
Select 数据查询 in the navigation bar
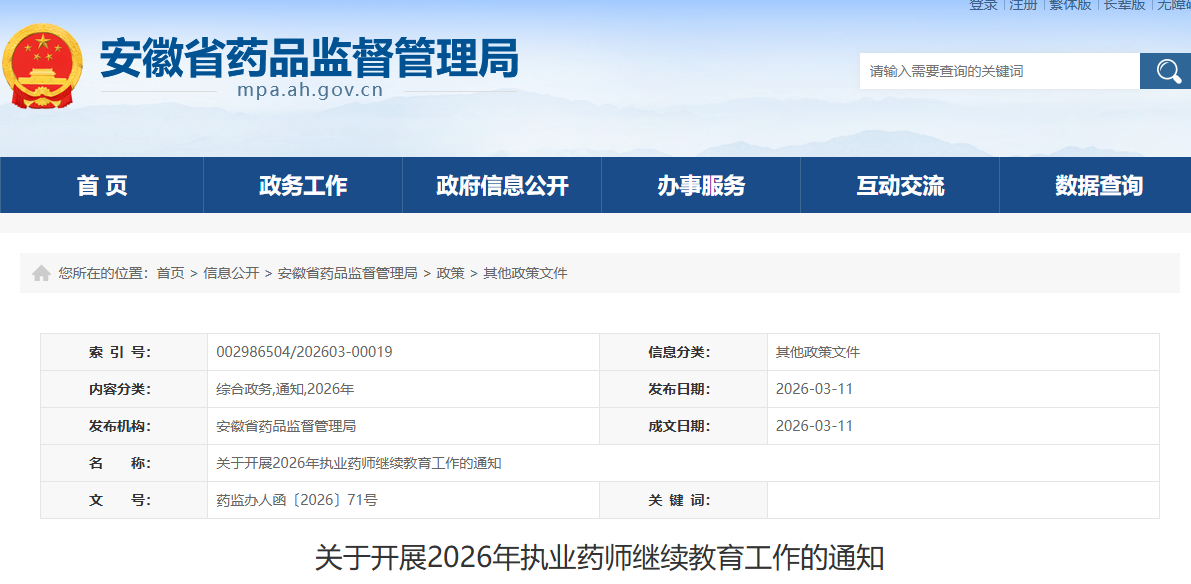1098,185
